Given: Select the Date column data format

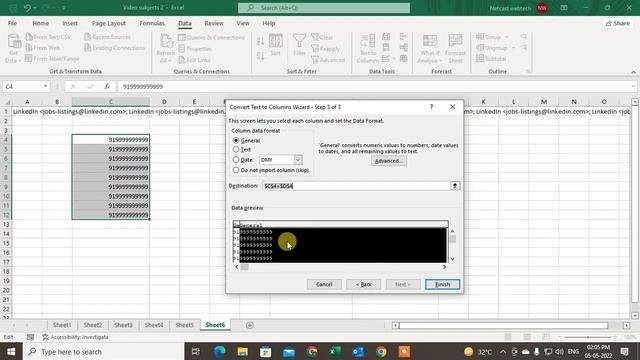Looking at the screenshot, I should click(x=236, y=160).
